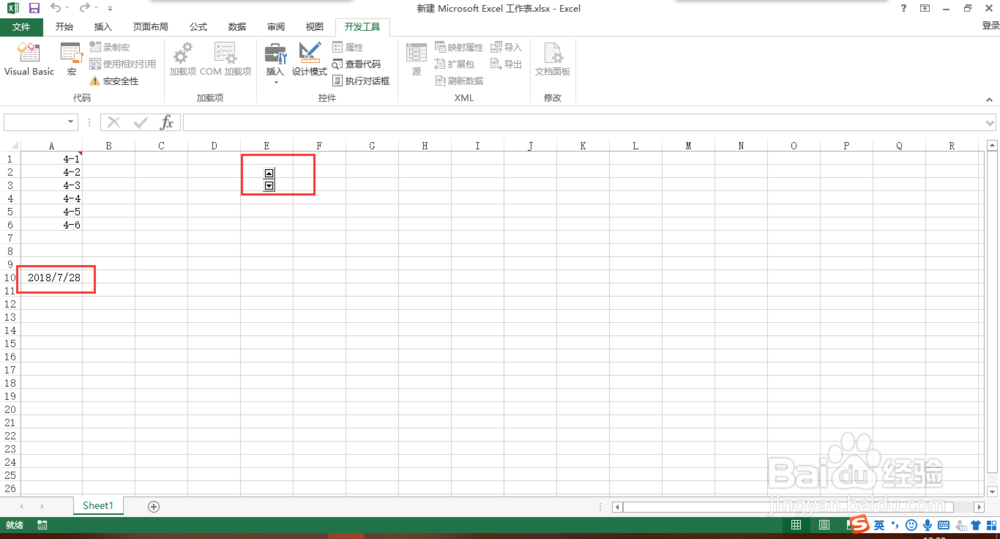Open XML Map Properties

(459, 47)
